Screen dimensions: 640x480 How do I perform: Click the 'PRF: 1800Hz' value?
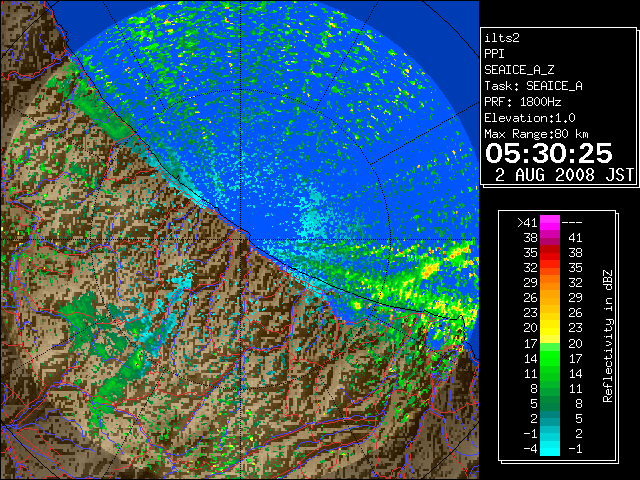[x=522, y=102]
